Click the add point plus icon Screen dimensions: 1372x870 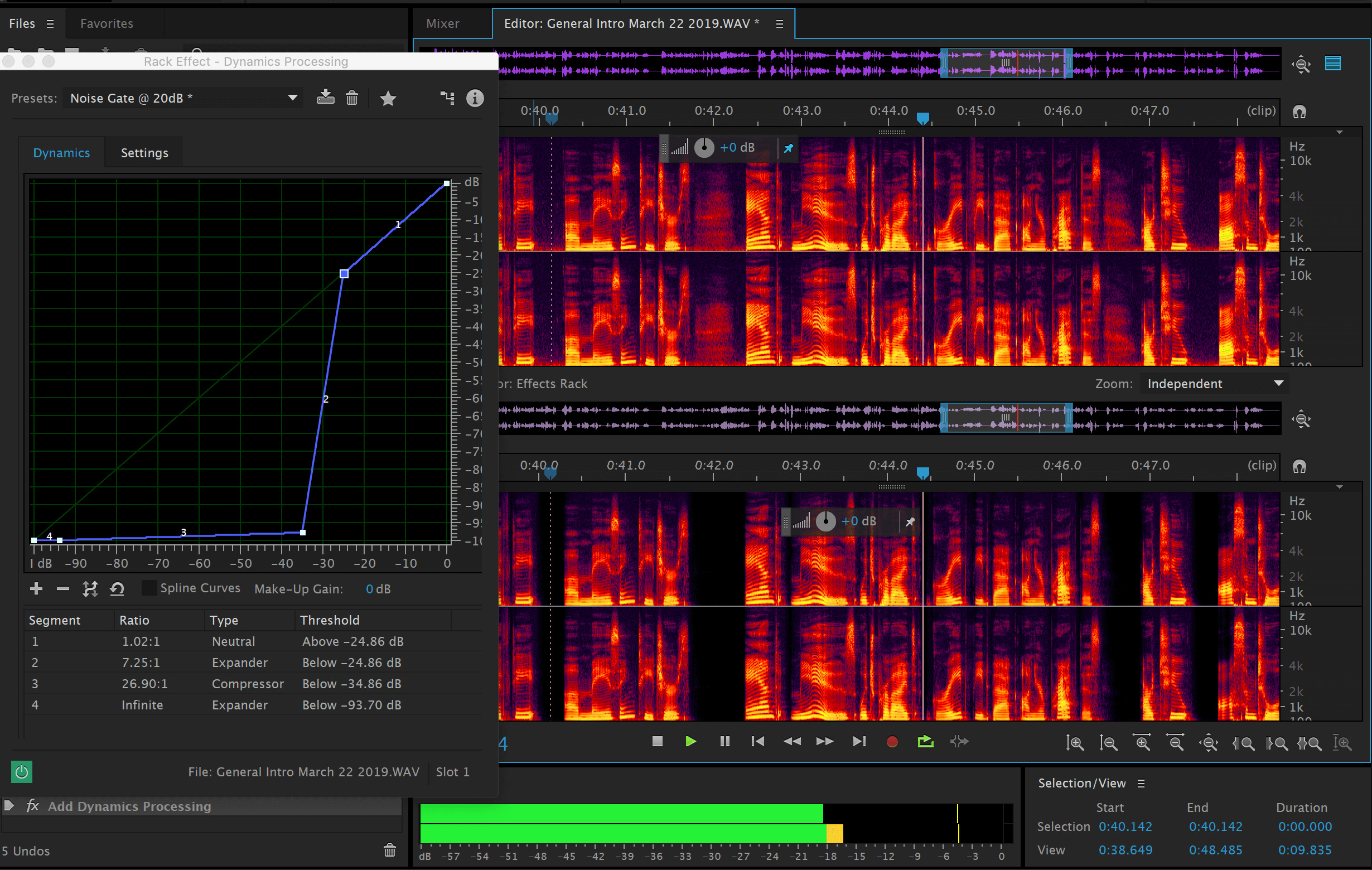[36, 588]
